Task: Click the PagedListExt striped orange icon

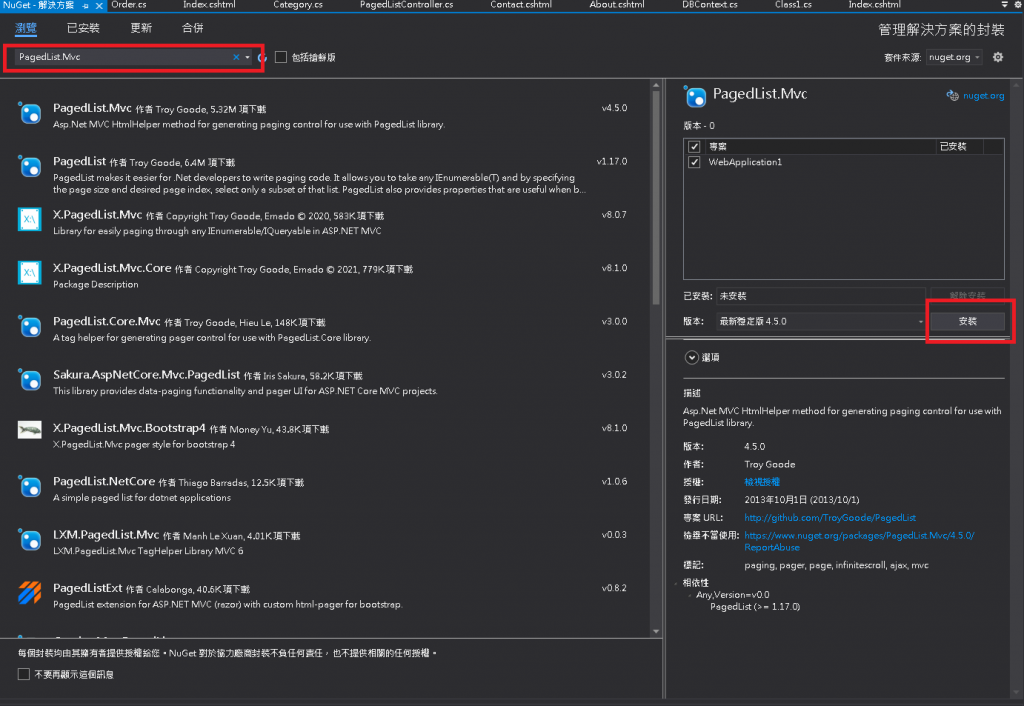Action: pos(29,593)
